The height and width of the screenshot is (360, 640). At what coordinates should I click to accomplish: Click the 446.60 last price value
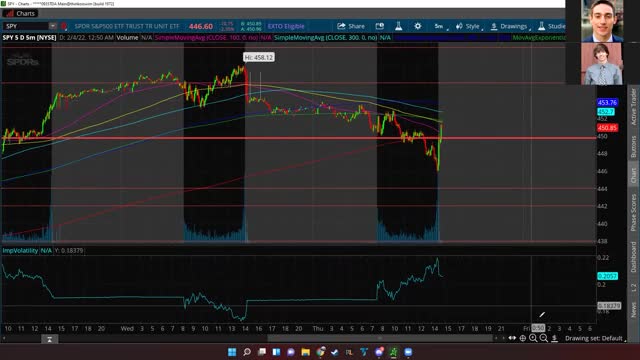[x=201, y=26]
